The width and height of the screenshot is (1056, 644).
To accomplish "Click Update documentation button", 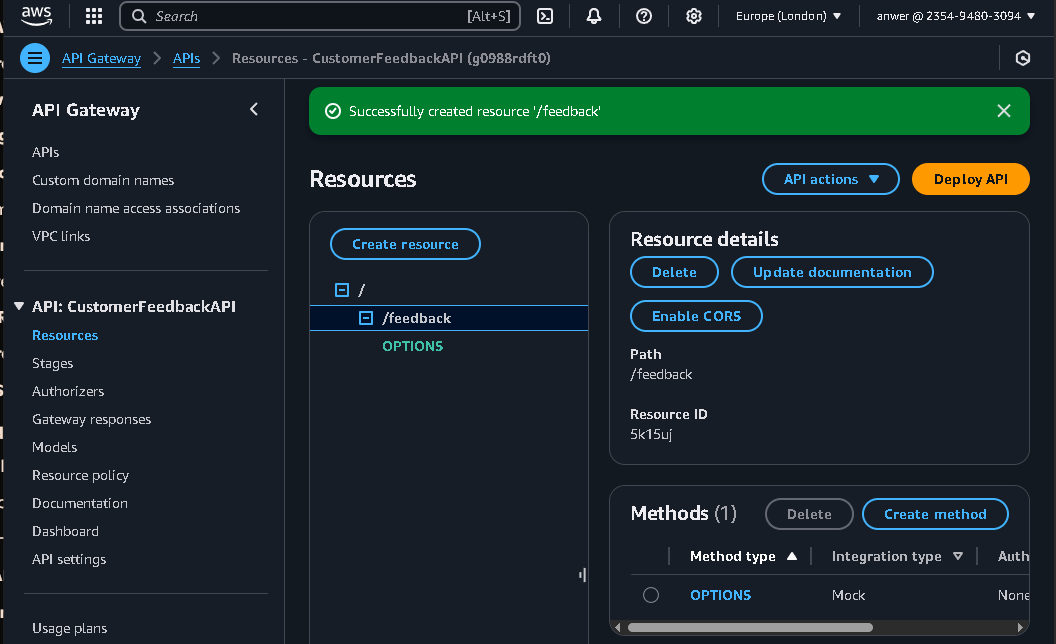I will (832, 272).
